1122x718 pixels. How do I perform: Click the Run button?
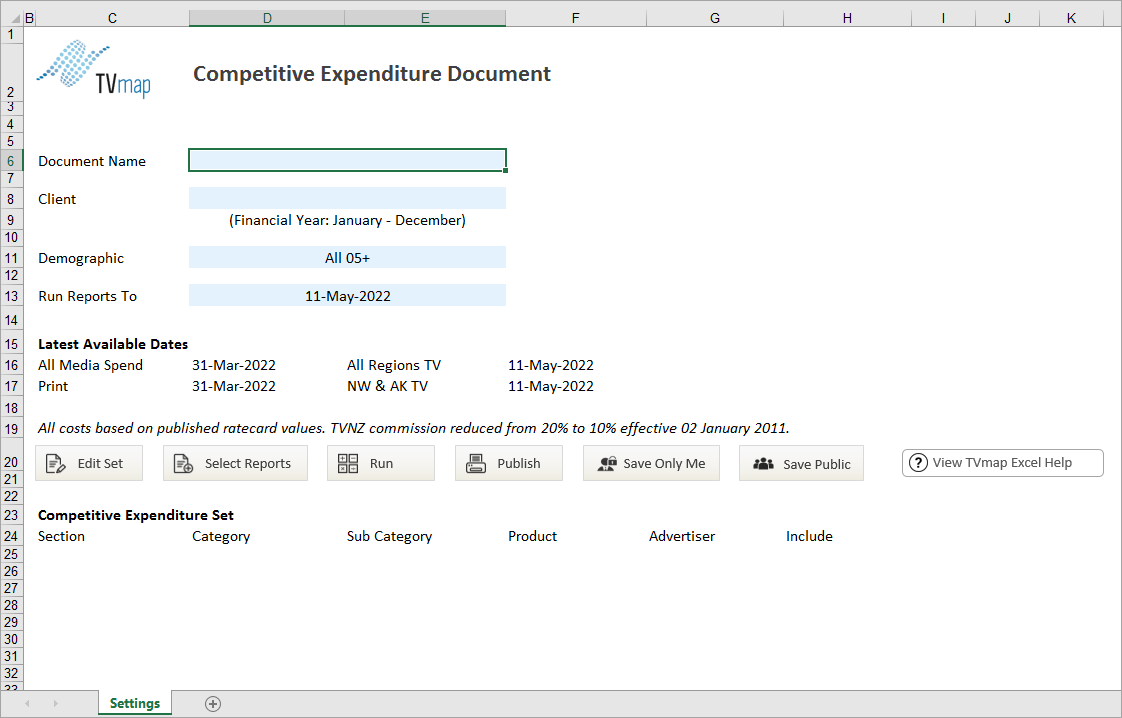381,463
